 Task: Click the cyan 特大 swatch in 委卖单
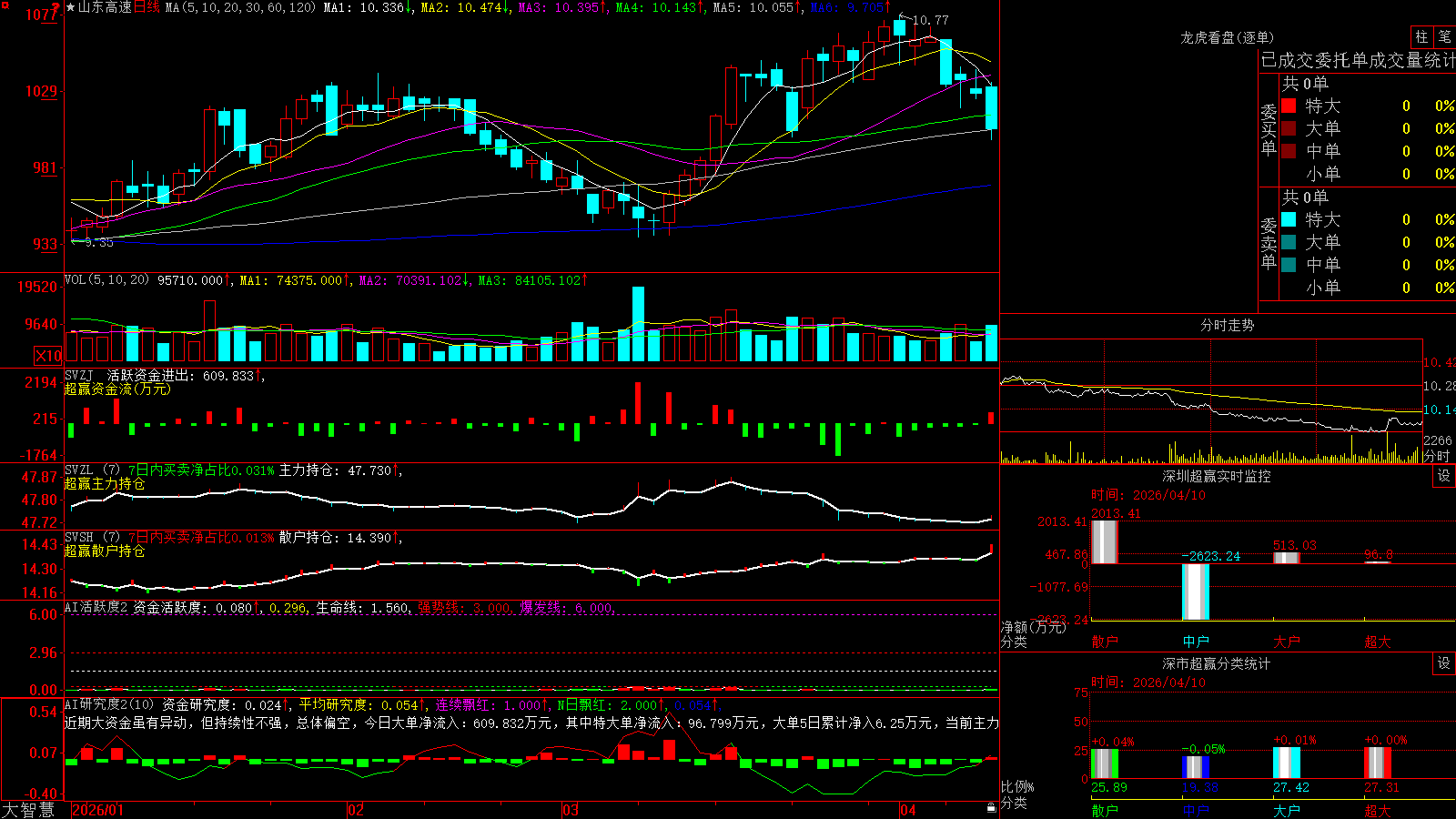tap(1289, 219)
